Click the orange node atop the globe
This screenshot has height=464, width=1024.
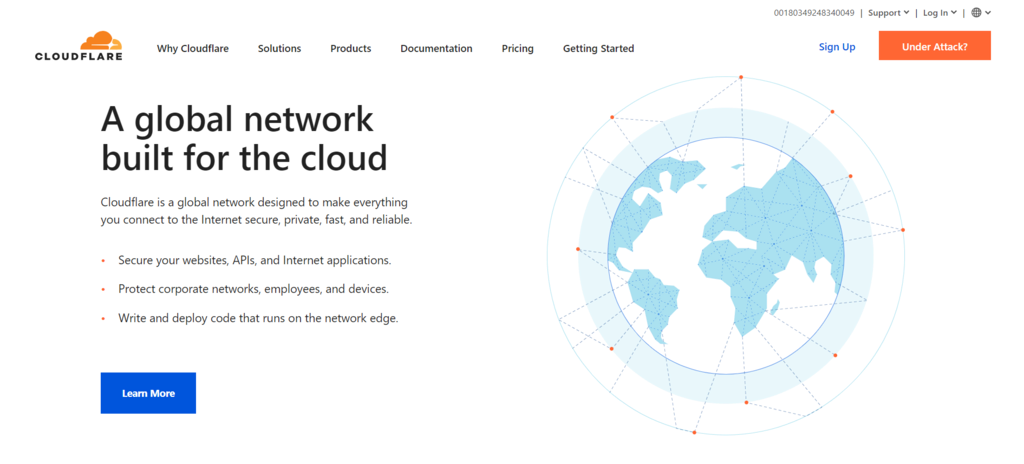click(741, 77)
